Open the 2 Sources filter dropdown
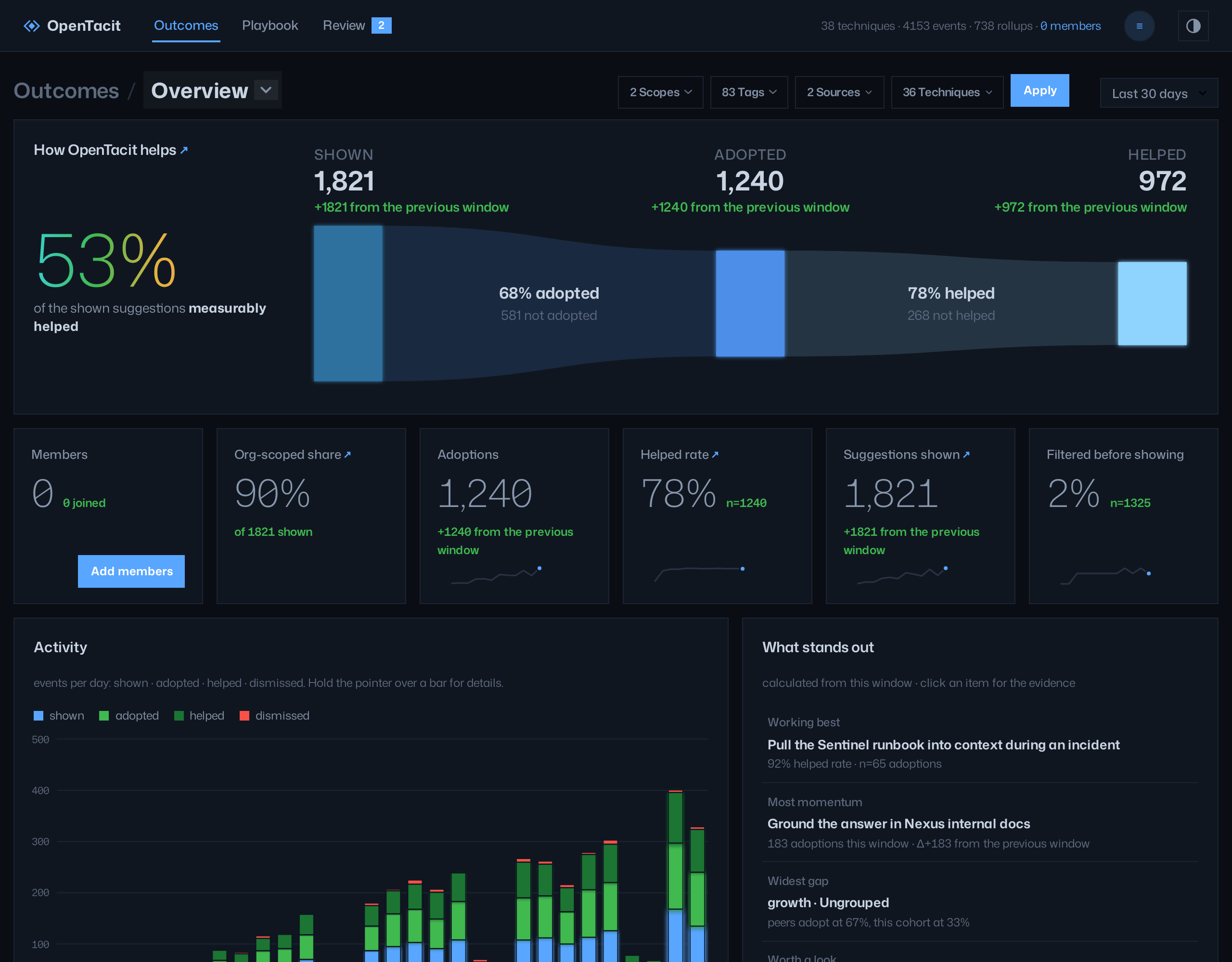The image size is (1232, 962). point(839,92)
